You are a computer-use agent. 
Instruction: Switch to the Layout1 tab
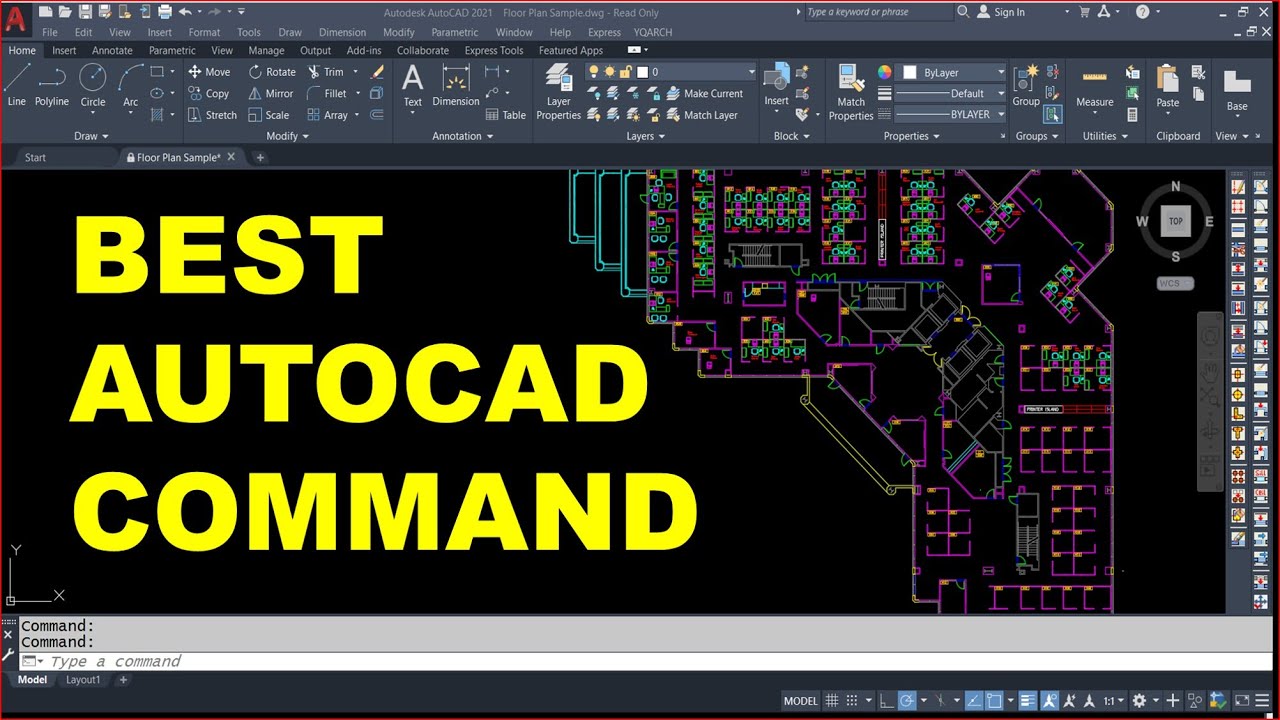click(83, 680)
